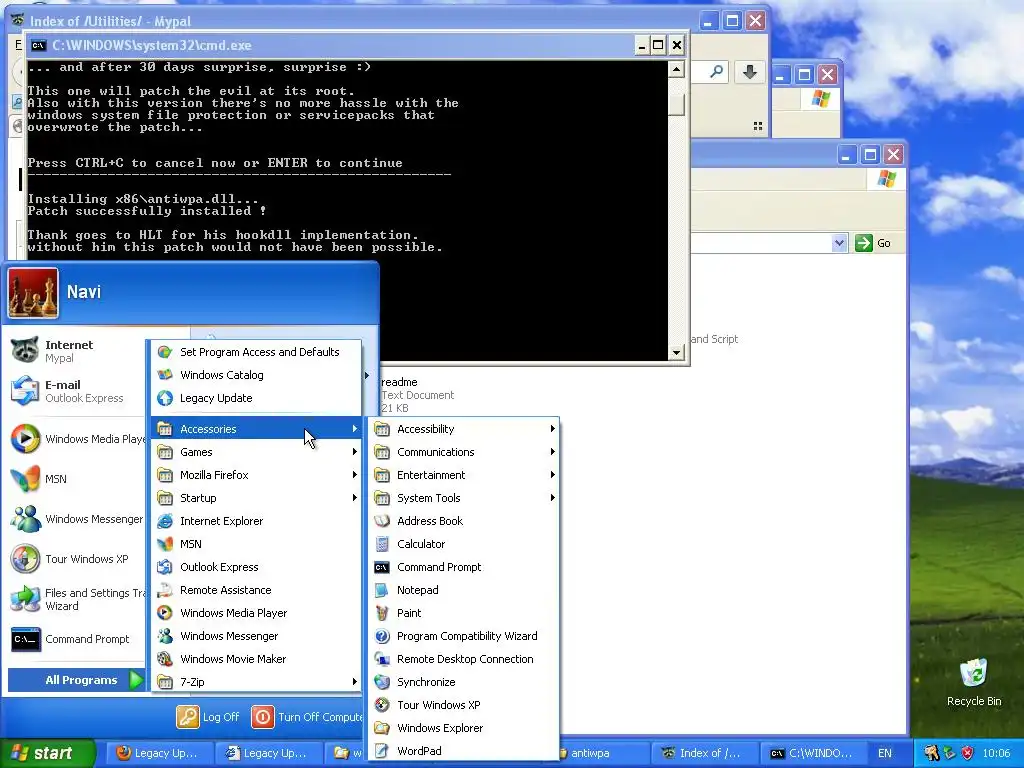Viewport: 1024px width, 768px height.
Task: Click the Log Off button
Action: tap(208, 717)
